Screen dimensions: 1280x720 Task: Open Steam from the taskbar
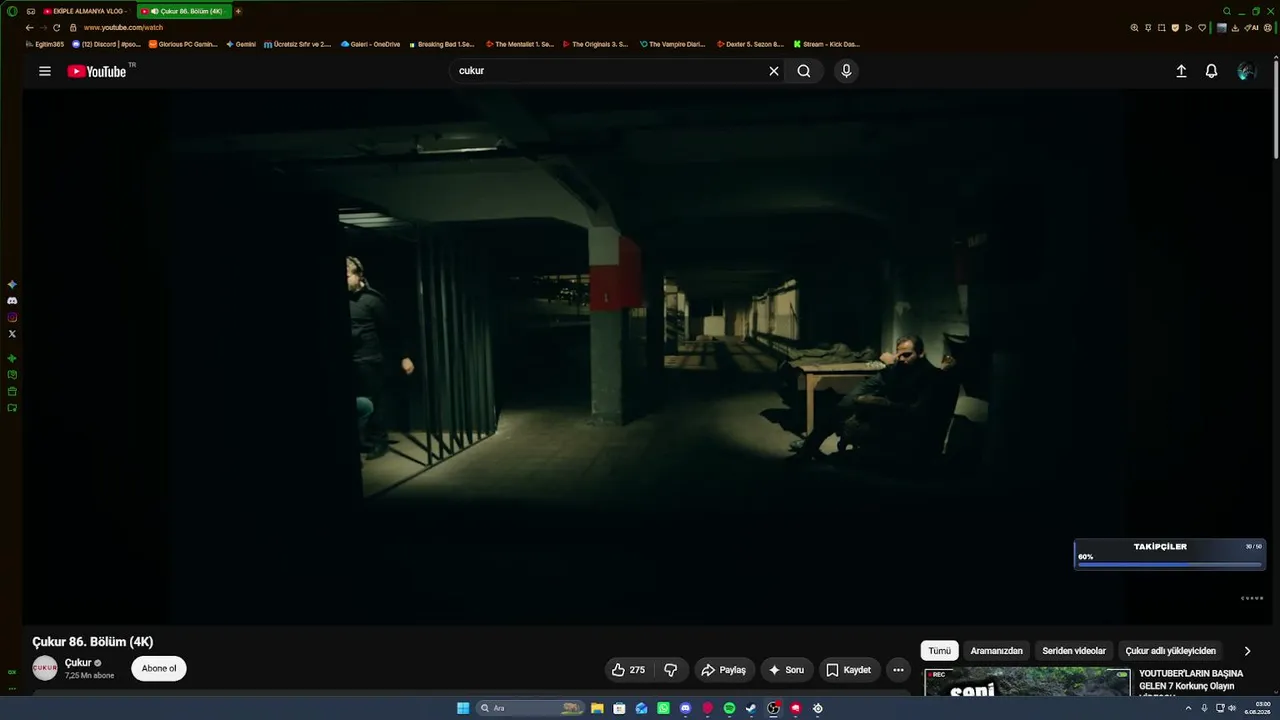pos(751,708)
